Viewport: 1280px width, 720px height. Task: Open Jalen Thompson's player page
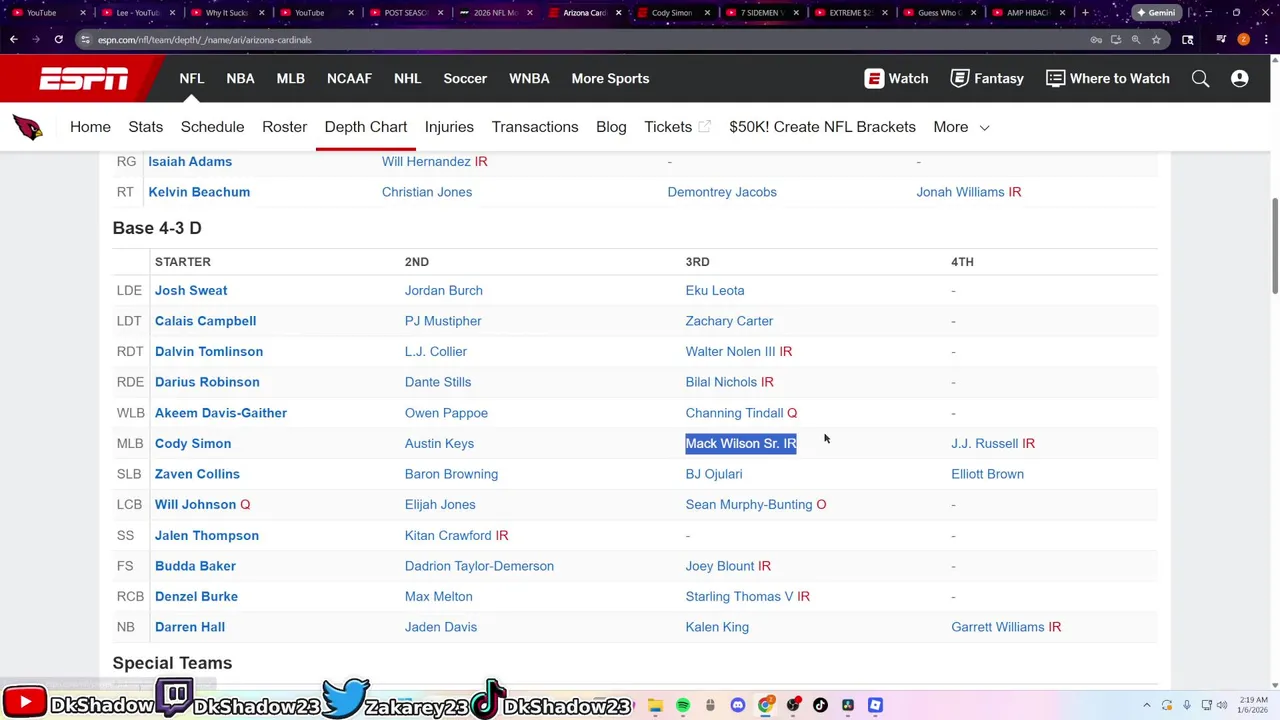tap(207, 536)
